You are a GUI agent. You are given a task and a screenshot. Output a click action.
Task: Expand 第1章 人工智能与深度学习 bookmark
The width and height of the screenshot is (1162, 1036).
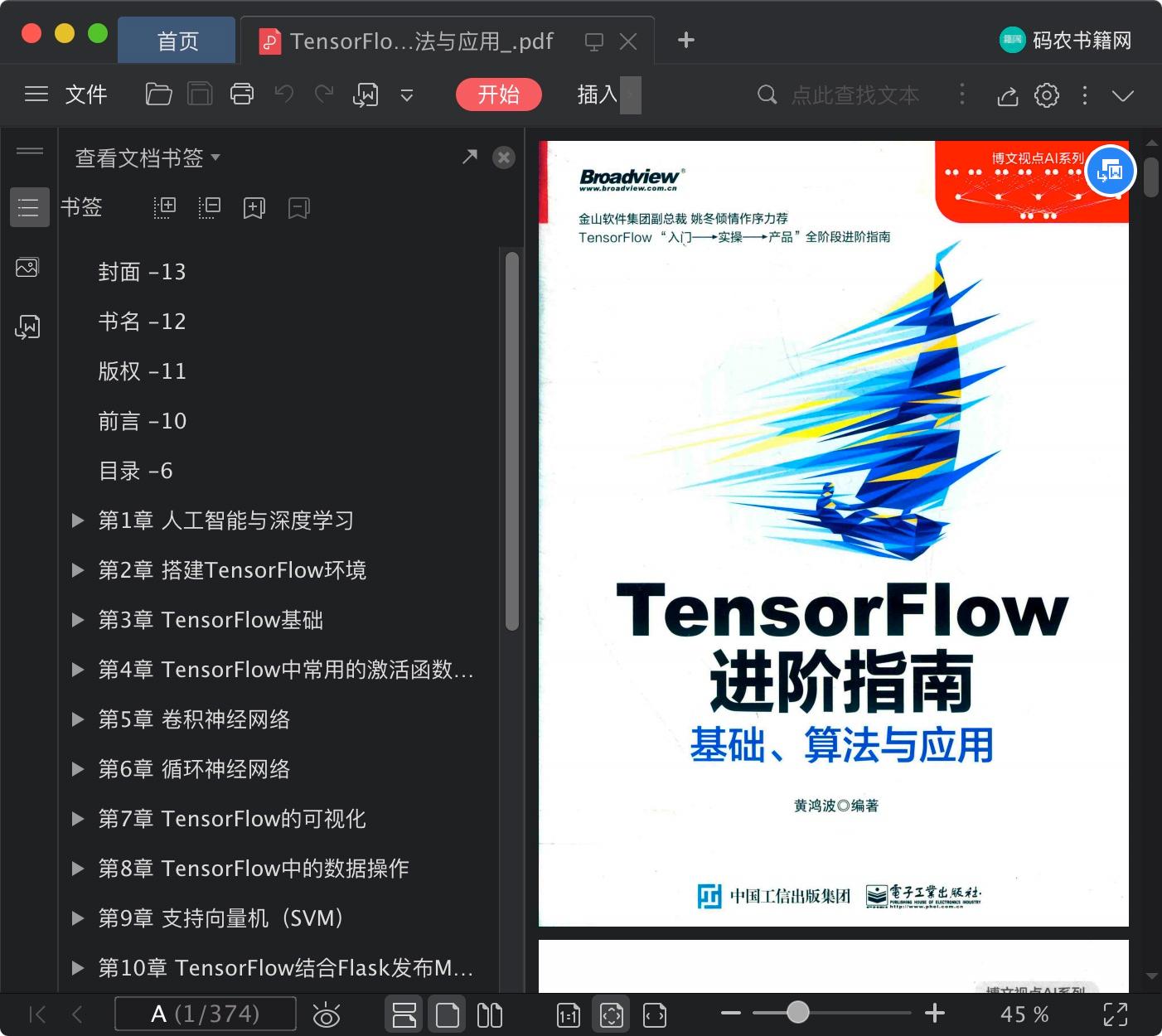(78, 520)
